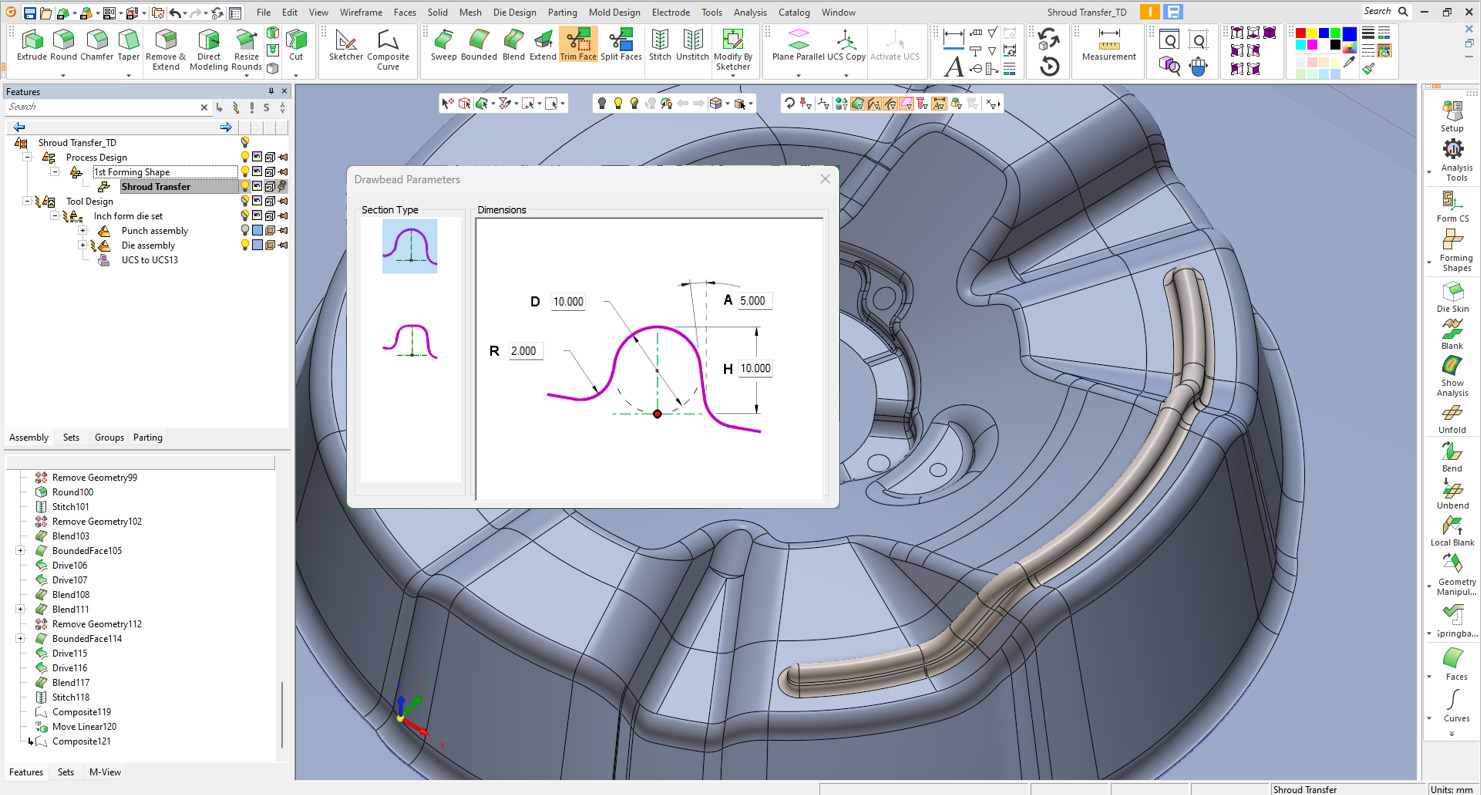Activate the Trim Face tool
This screenshot has width=1481, height=795.
578,46
